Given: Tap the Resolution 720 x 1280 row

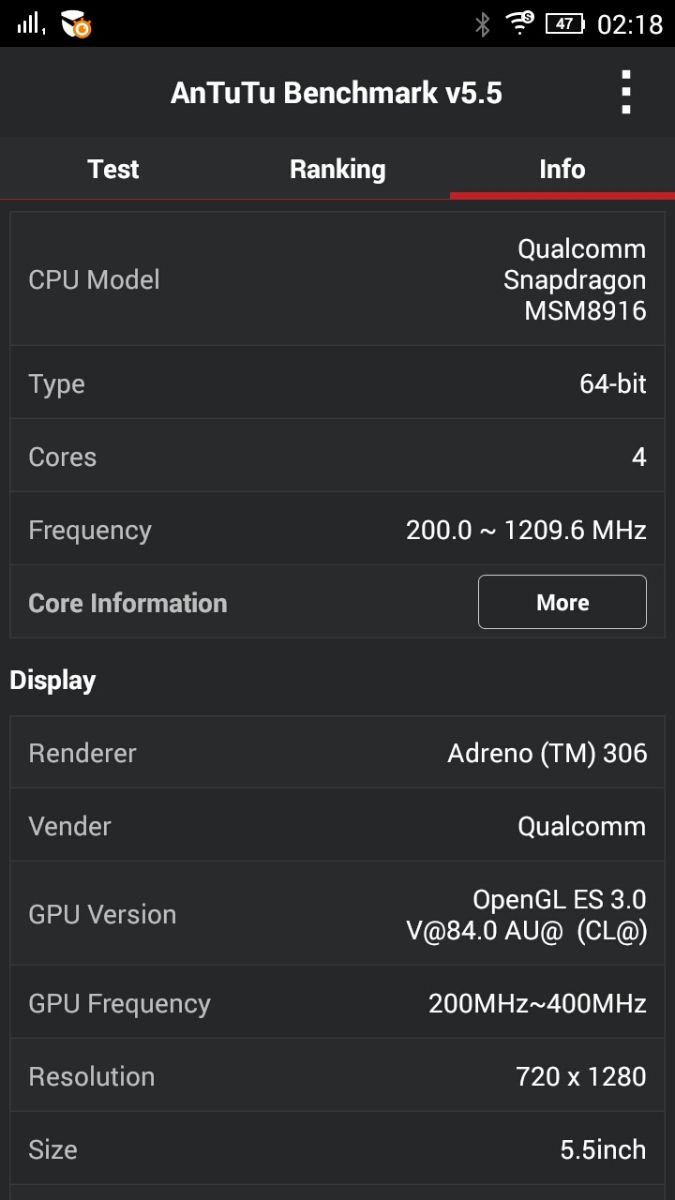Looking at the screenshot, I should (x=337, y=1076).
